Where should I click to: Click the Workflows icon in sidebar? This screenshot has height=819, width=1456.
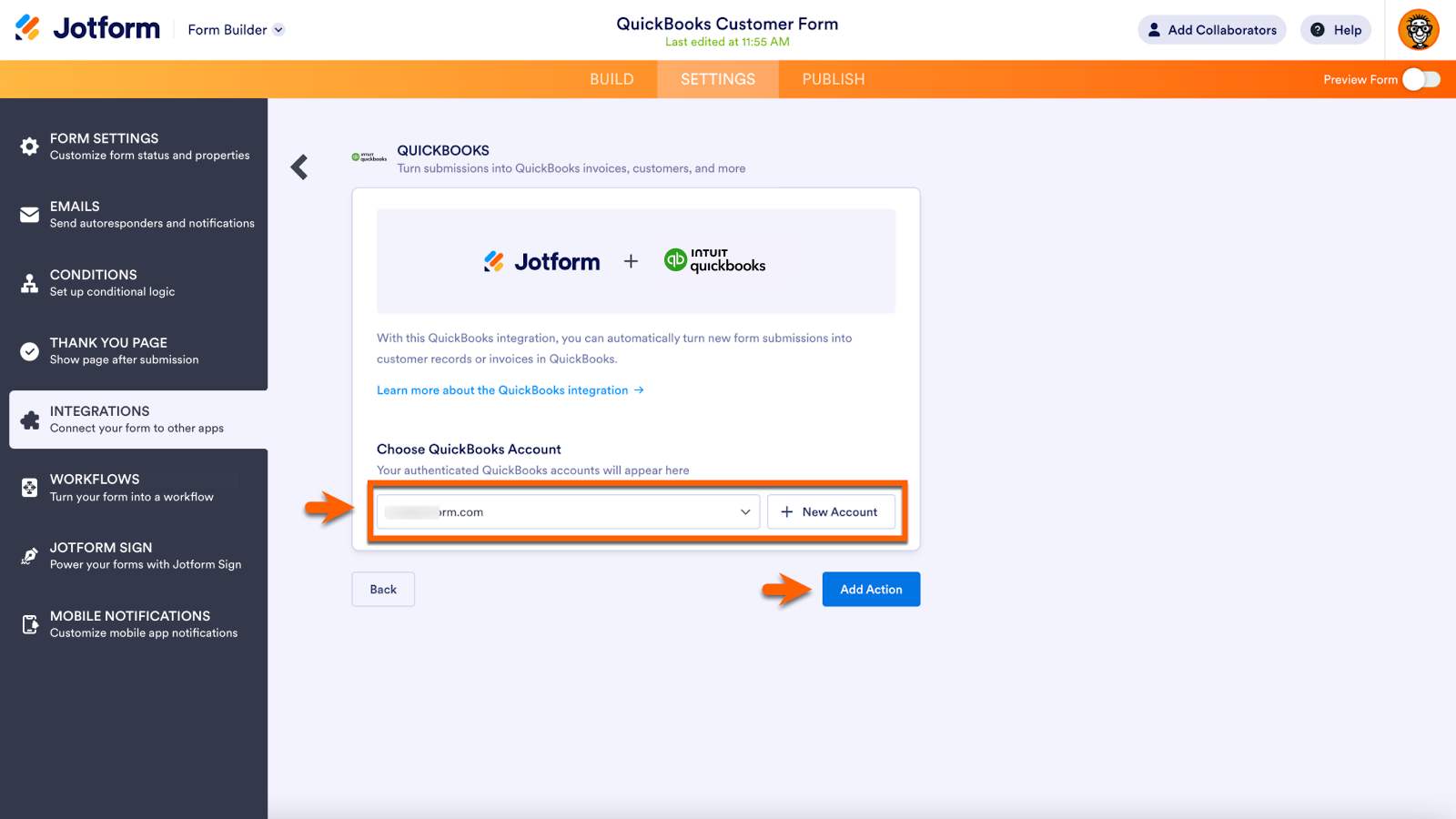coord(30,488)
